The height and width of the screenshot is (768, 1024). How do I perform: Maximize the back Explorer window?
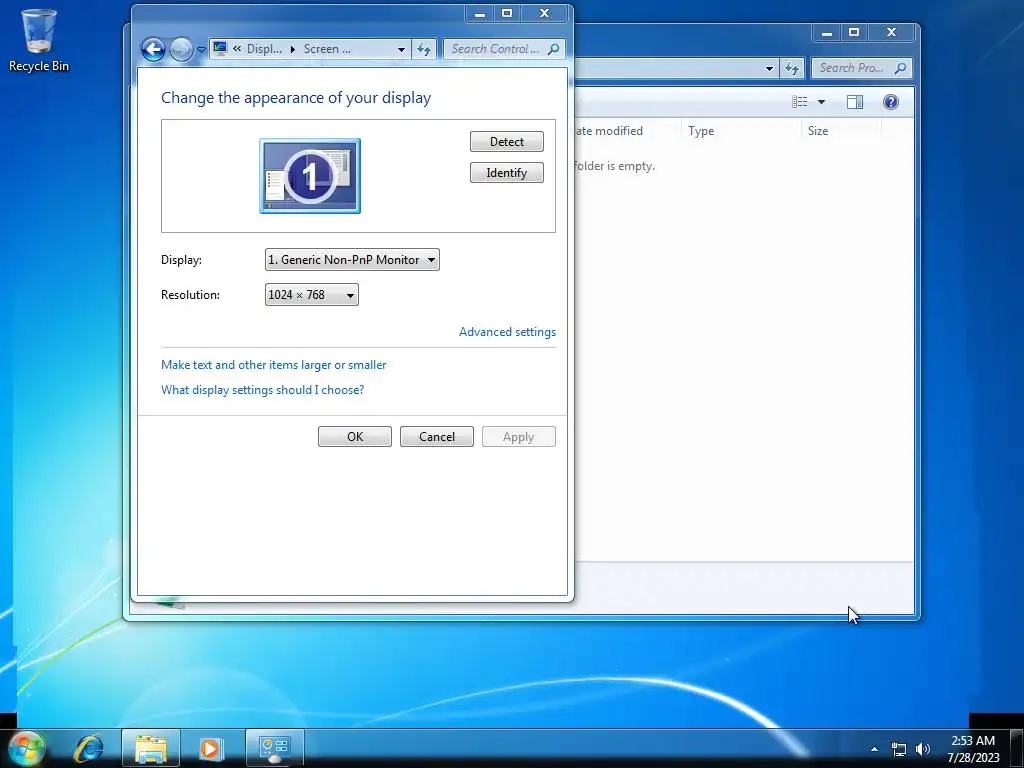click(854, 33)
